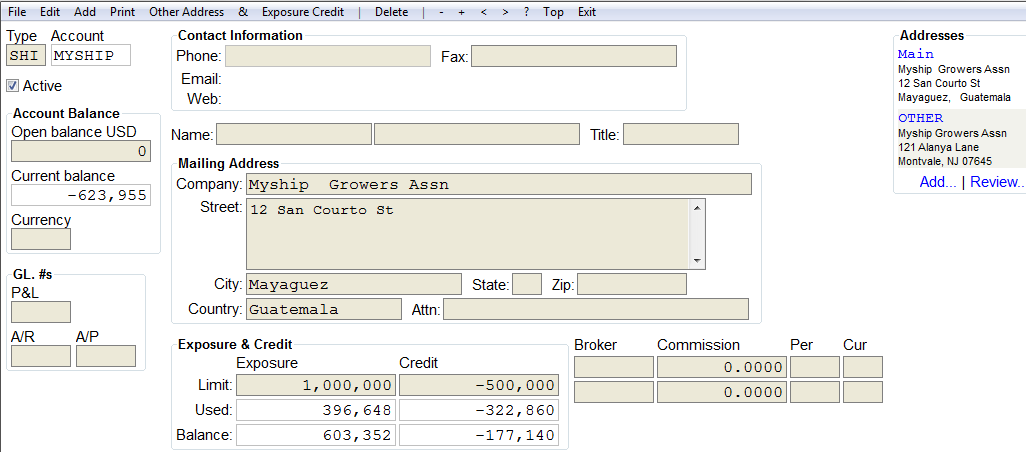This screenshot has height=452, width=1026.
Task: Click the Review addresses link
Action: pos(997,182)
